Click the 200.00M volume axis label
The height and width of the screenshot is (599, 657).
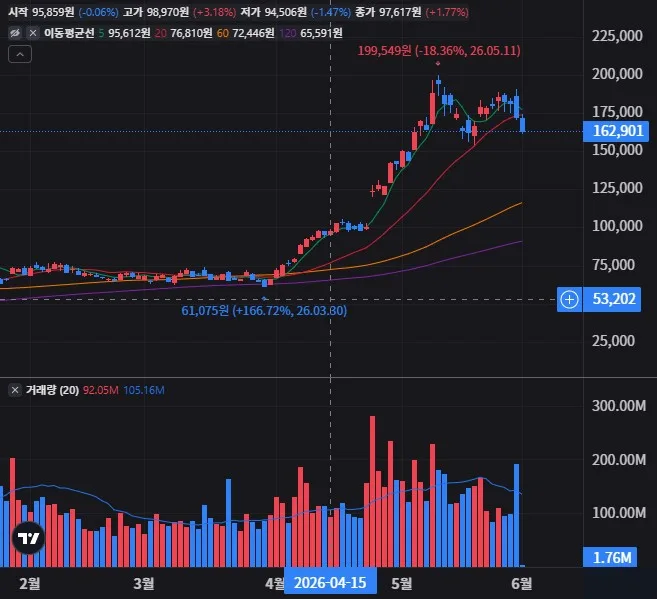click(619, 460)
